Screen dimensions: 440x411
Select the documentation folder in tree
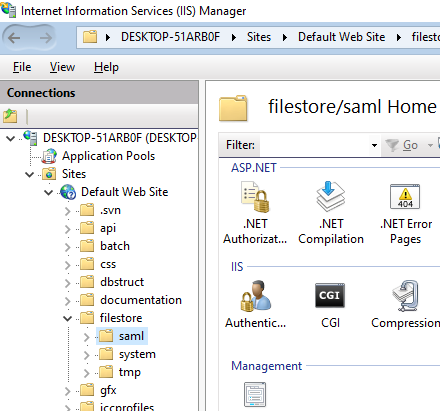(141, 300)
